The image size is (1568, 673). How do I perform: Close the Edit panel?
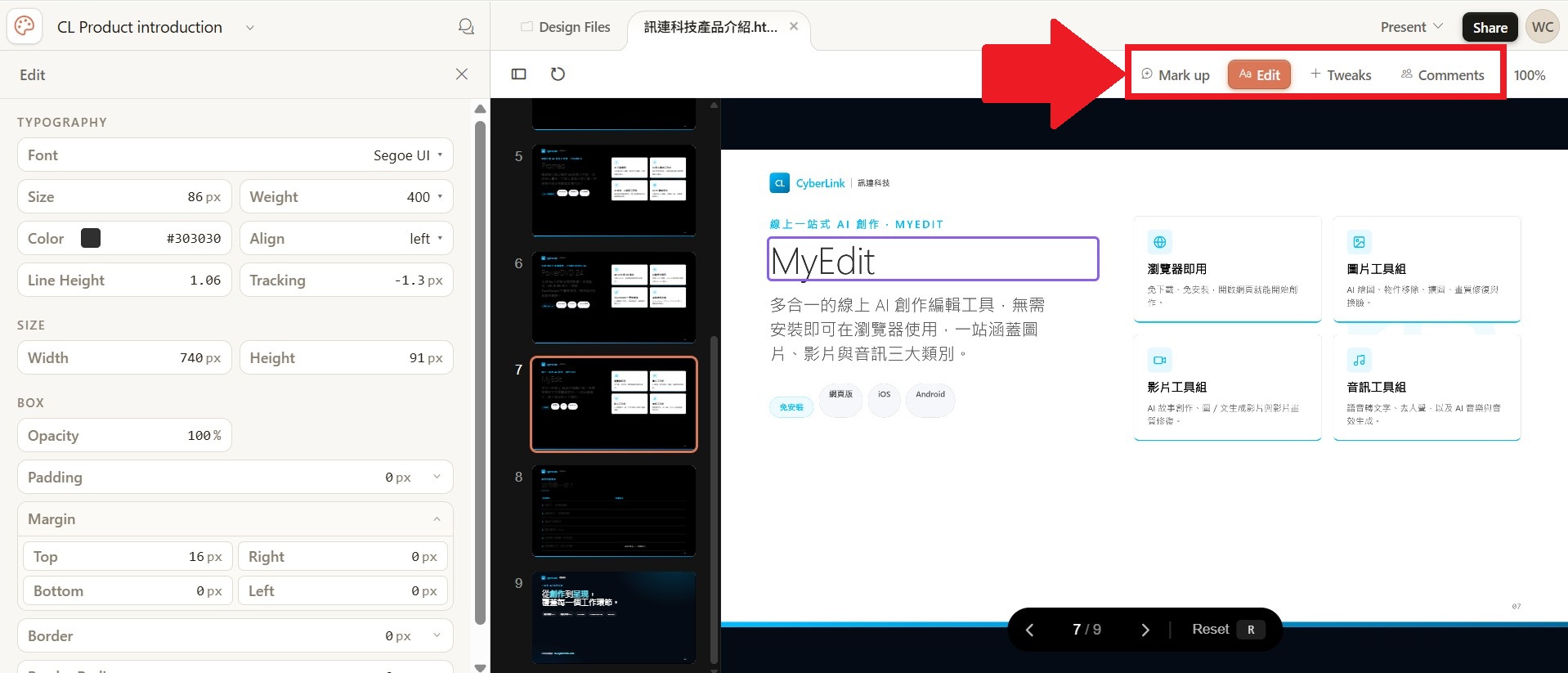[462, 74]
